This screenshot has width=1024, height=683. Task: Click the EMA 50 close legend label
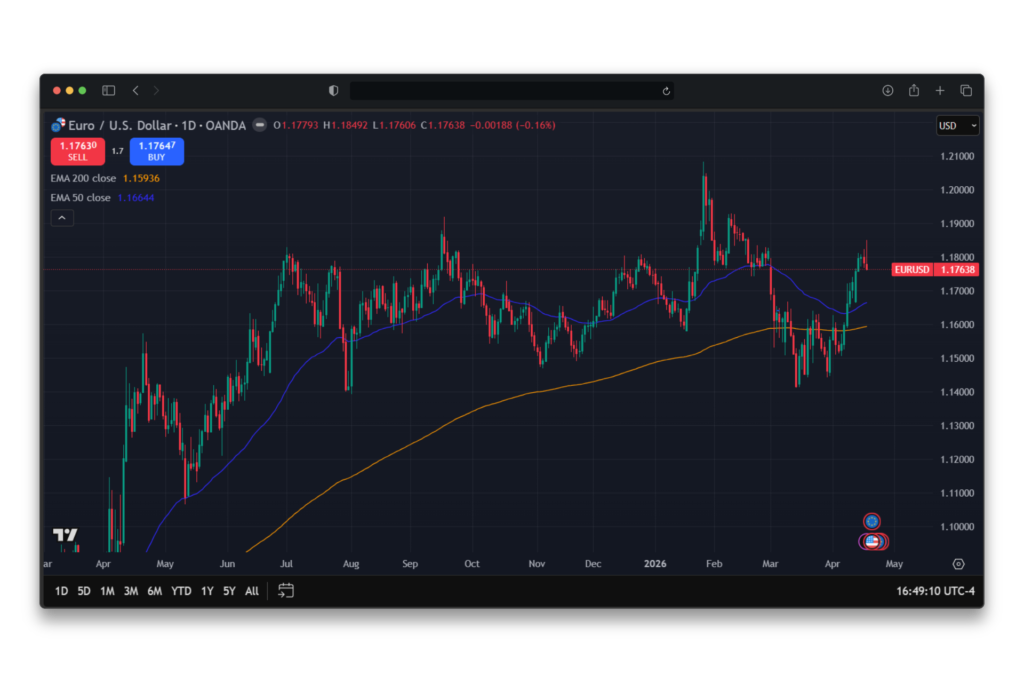pos(79,197)
